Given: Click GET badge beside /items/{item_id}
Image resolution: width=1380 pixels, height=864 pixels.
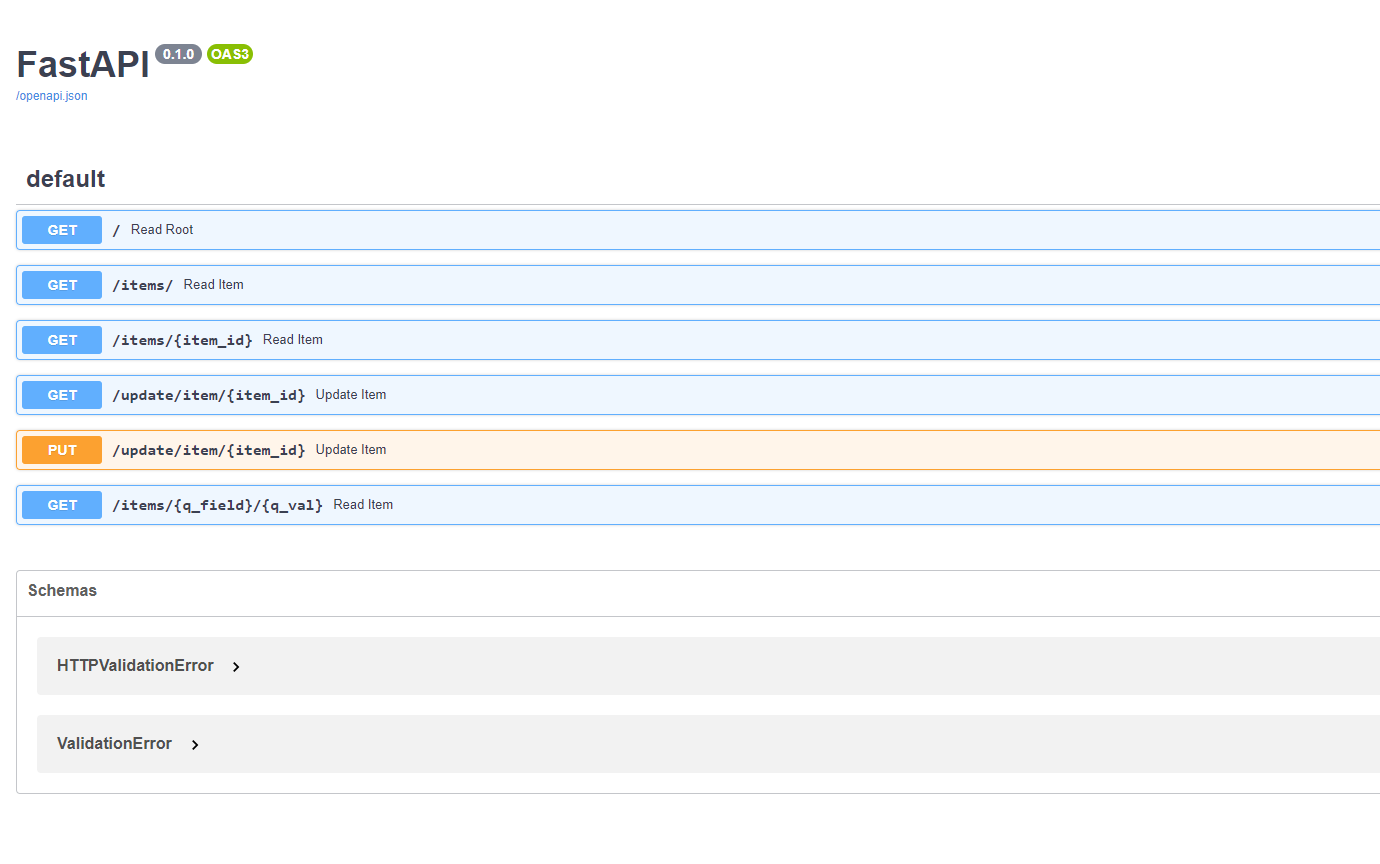Looking at the screenshot, I should pos(62,340).
